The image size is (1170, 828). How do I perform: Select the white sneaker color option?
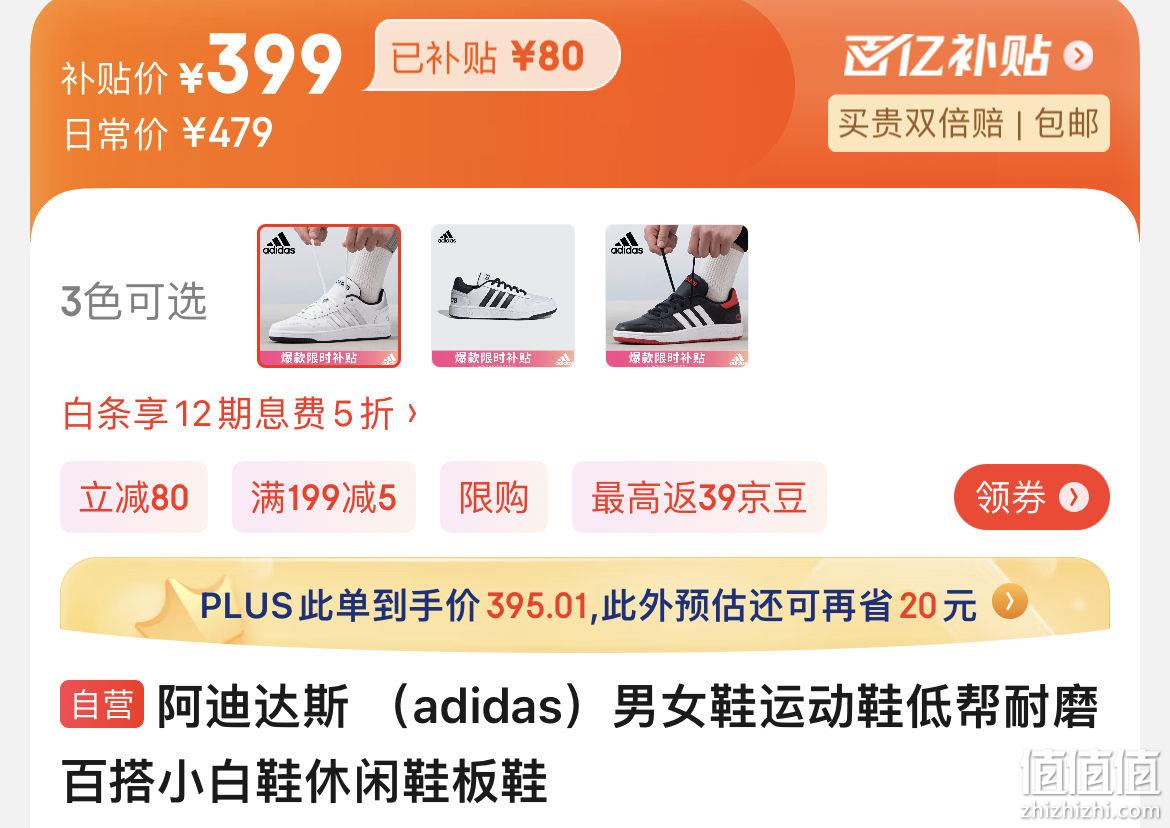(329, 296)
